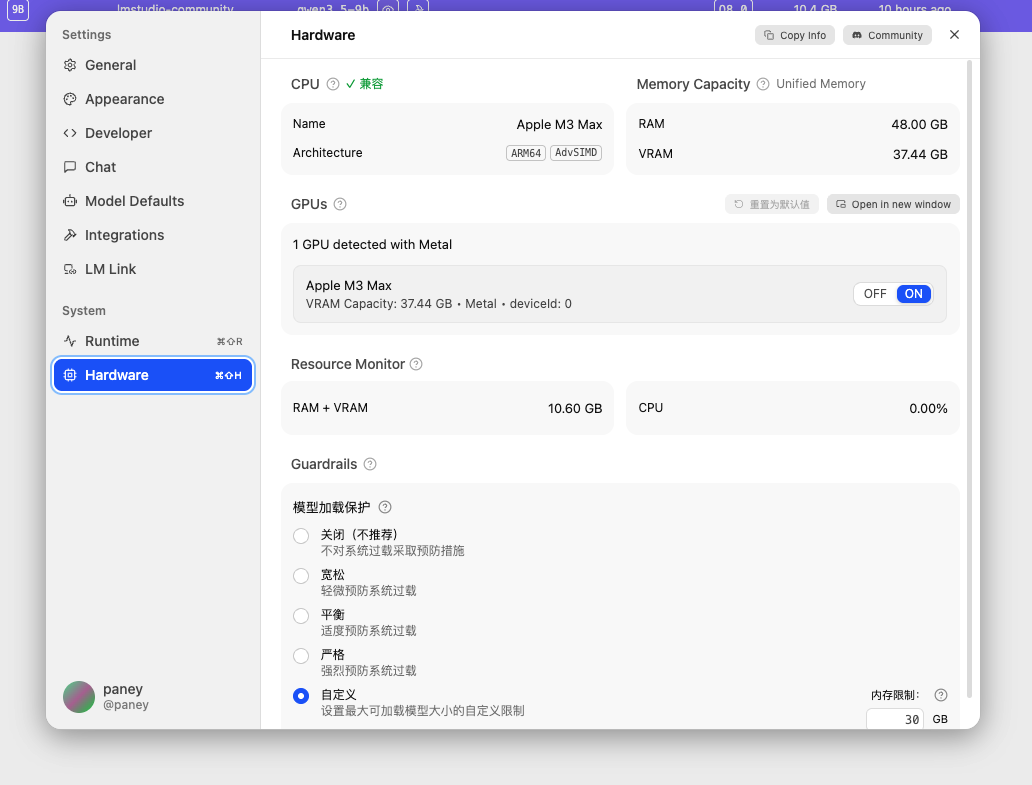Screen dimensions: 1032x785
Task: Click the Open in new window icon
Action: pos(841,205)
